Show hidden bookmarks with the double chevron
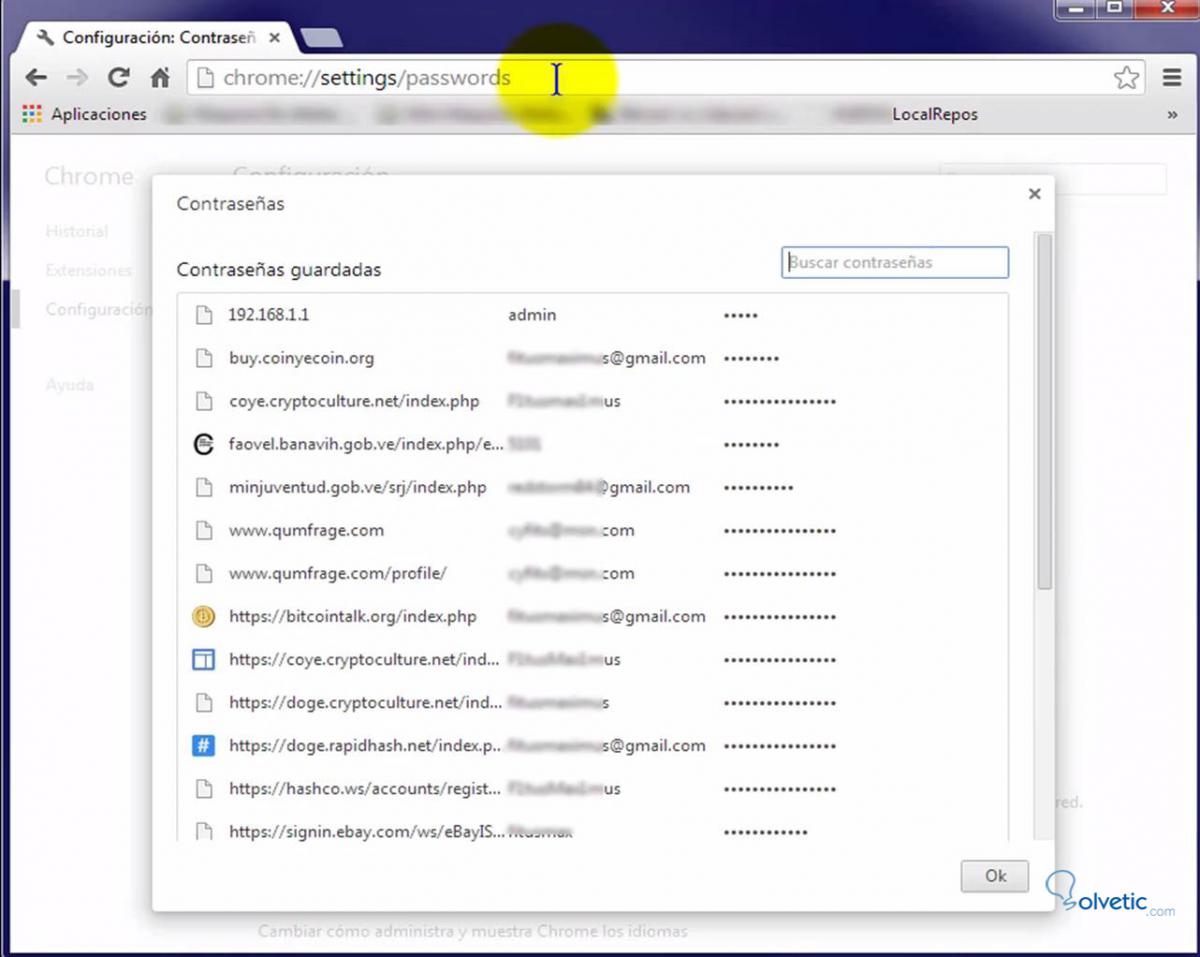 [x=1172, y=115]
